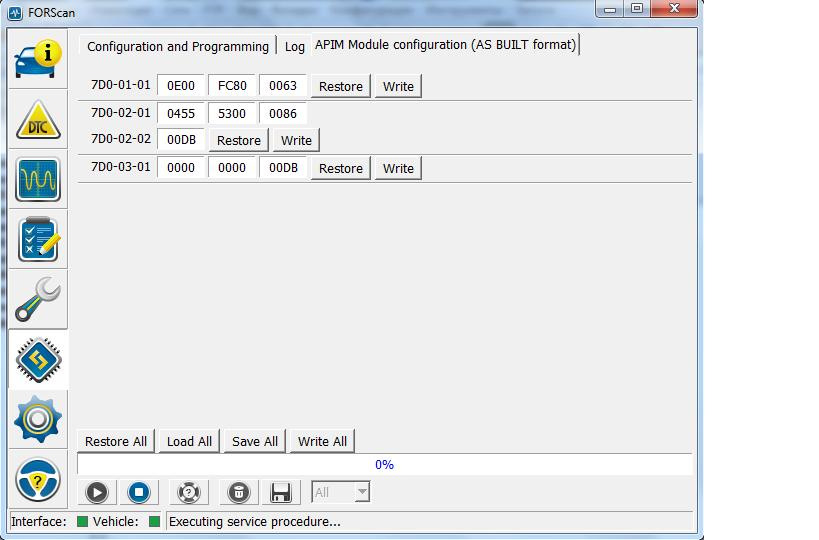
Task: Minimize the FORScan window
Action: click(610, 9)
